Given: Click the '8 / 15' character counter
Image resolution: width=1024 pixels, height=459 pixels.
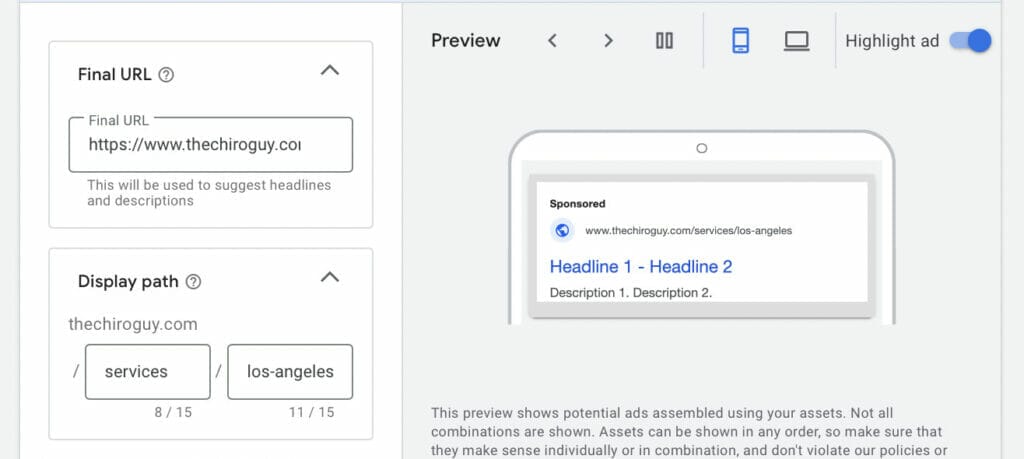Looking at the screenshot, I should (173, 413).
